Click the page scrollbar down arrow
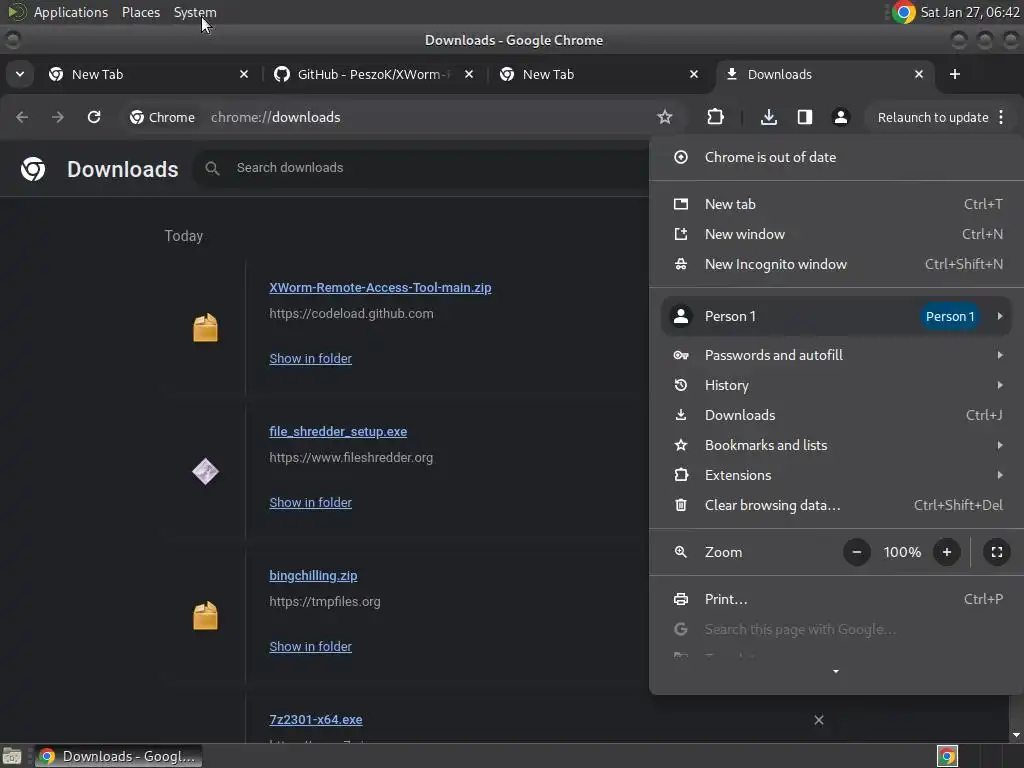The height and width of the screenshot is (768, 1024). (1016, 735)
